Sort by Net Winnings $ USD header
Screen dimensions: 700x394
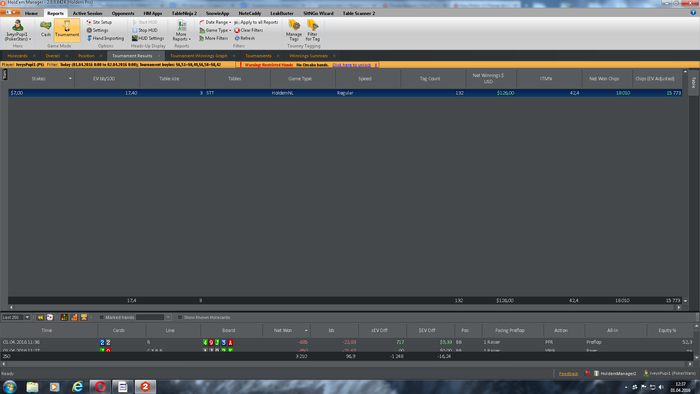(x=491, y=79)
